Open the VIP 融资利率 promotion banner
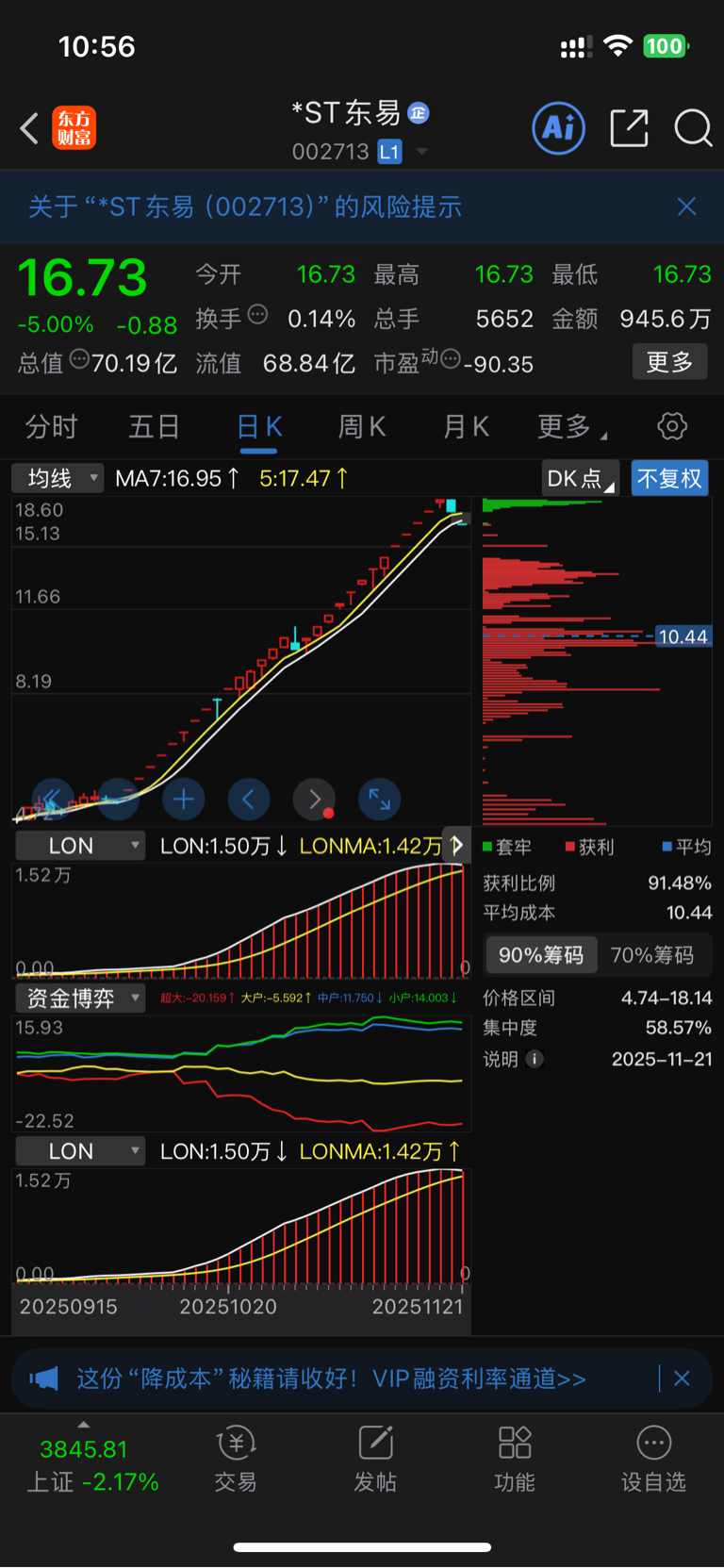The width and height of the screenshot is (724, 1568). tap(332, 1378)
